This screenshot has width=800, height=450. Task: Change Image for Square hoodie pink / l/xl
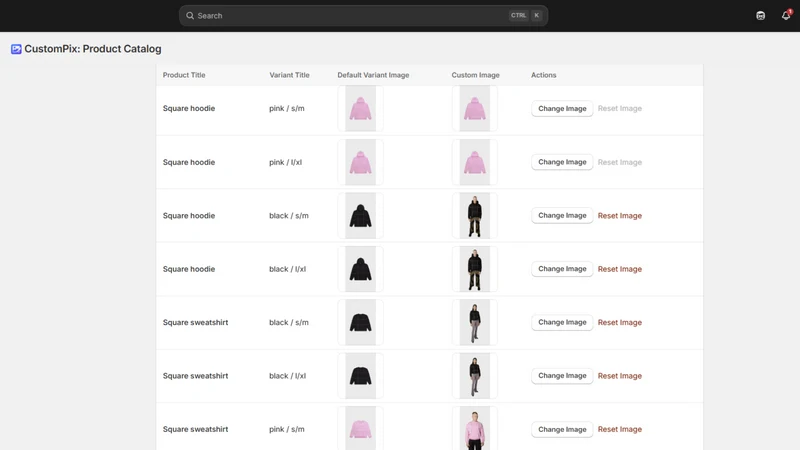pos(562,162)
